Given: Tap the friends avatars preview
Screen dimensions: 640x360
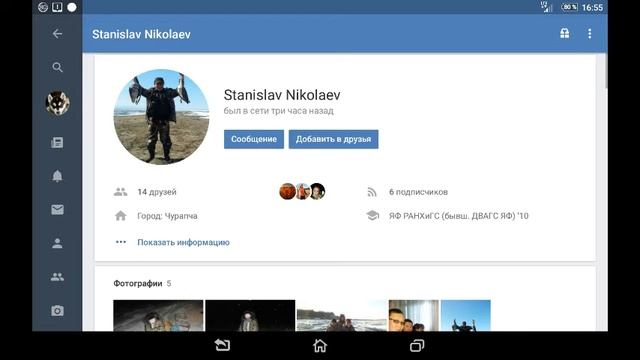Looking at the screenshot, I should (x=302, y=191).
